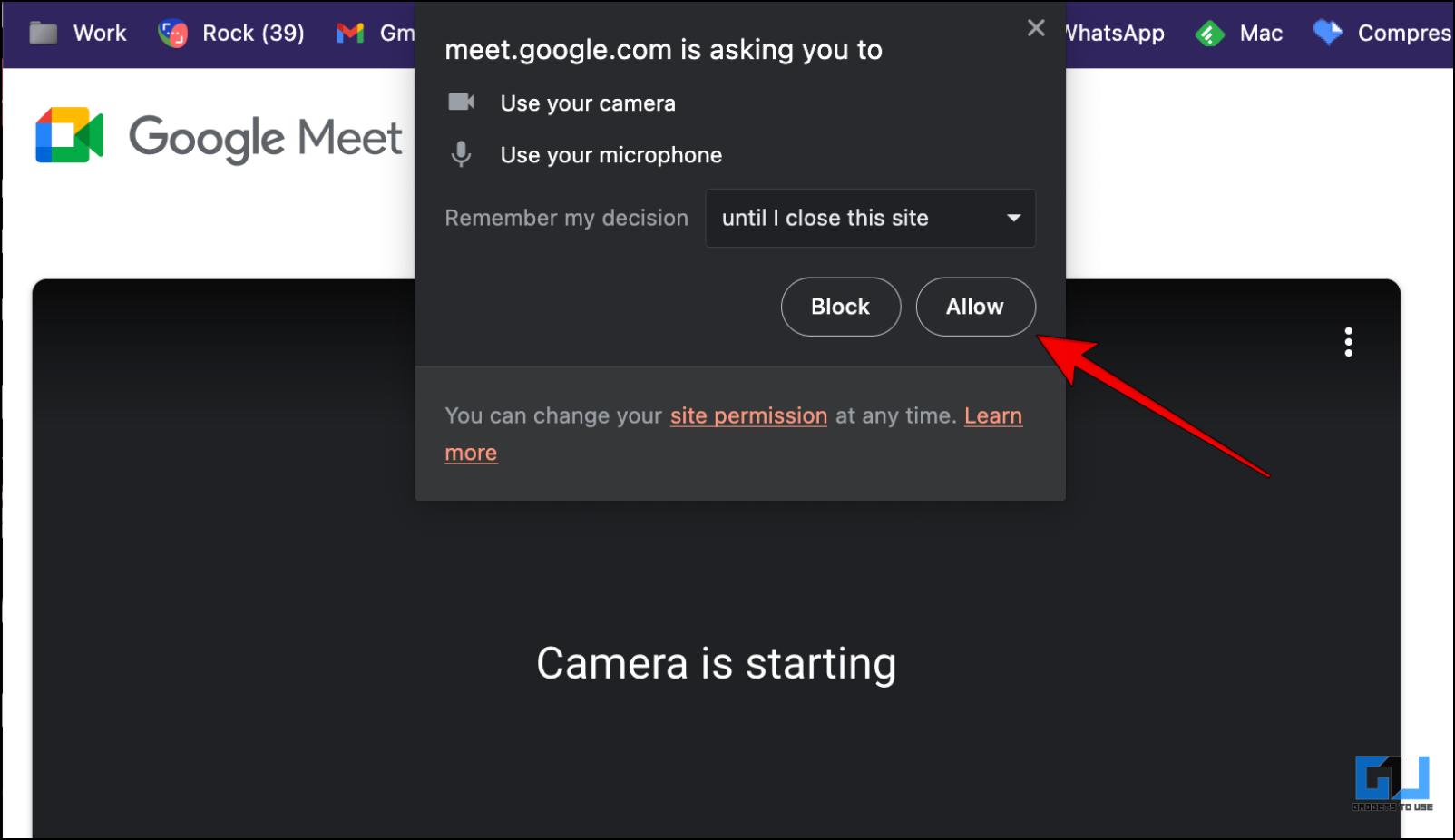
Task: Open the Compress bookmark icon
Action: coord(1328,33)
